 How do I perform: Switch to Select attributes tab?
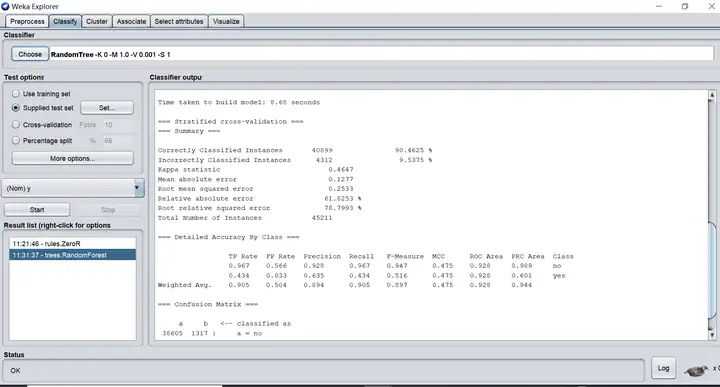pos(179,22)
